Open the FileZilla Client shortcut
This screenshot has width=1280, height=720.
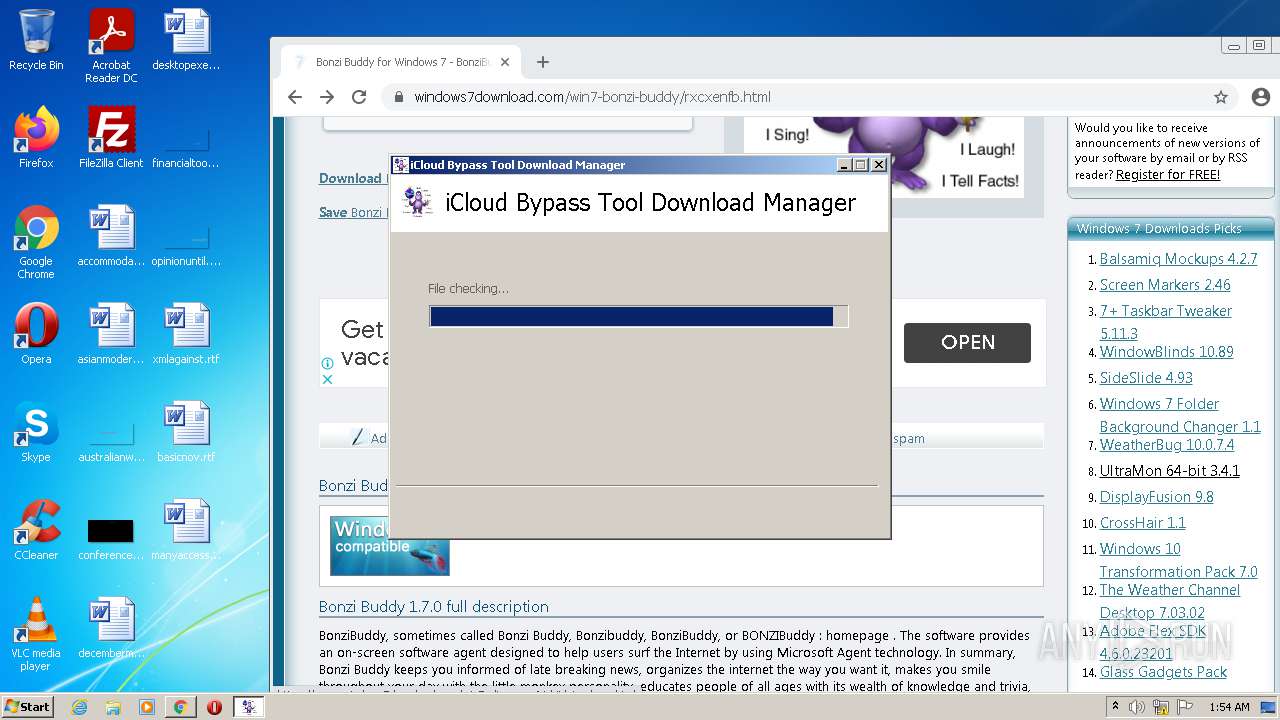click(x=111, y=138)
